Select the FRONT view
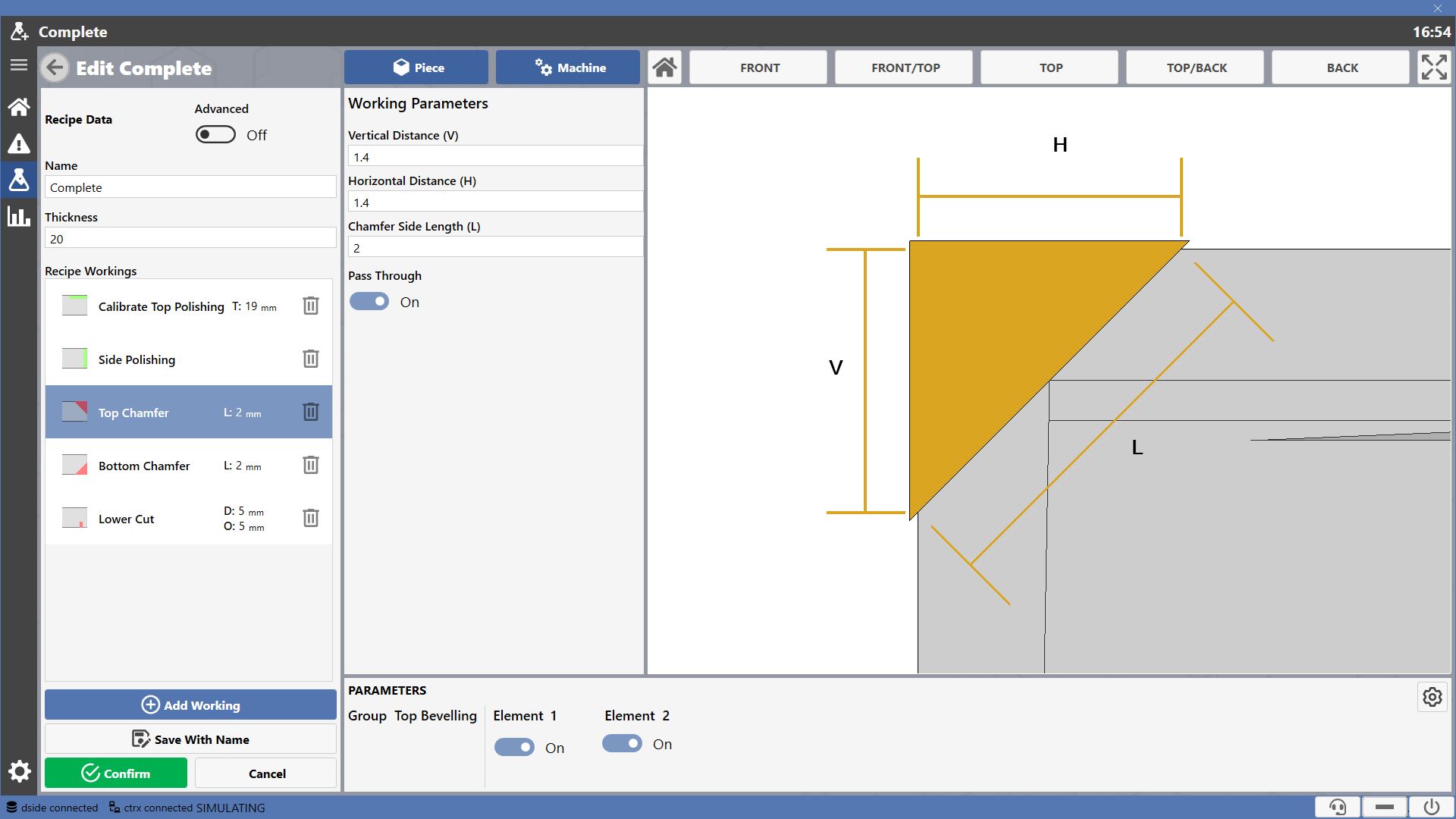Viewport: 1456px width, 819px height. (759, 67)
